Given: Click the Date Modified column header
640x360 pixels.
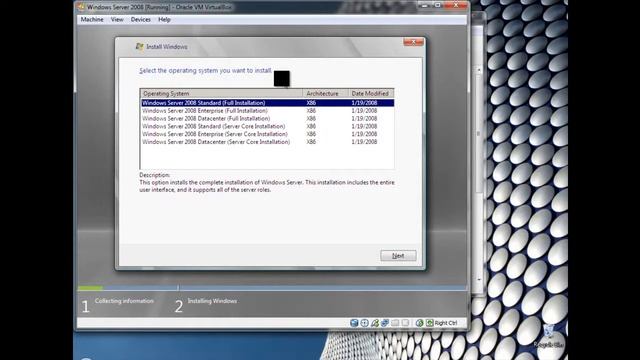Looking at the screenshot, I should [371, 93].
